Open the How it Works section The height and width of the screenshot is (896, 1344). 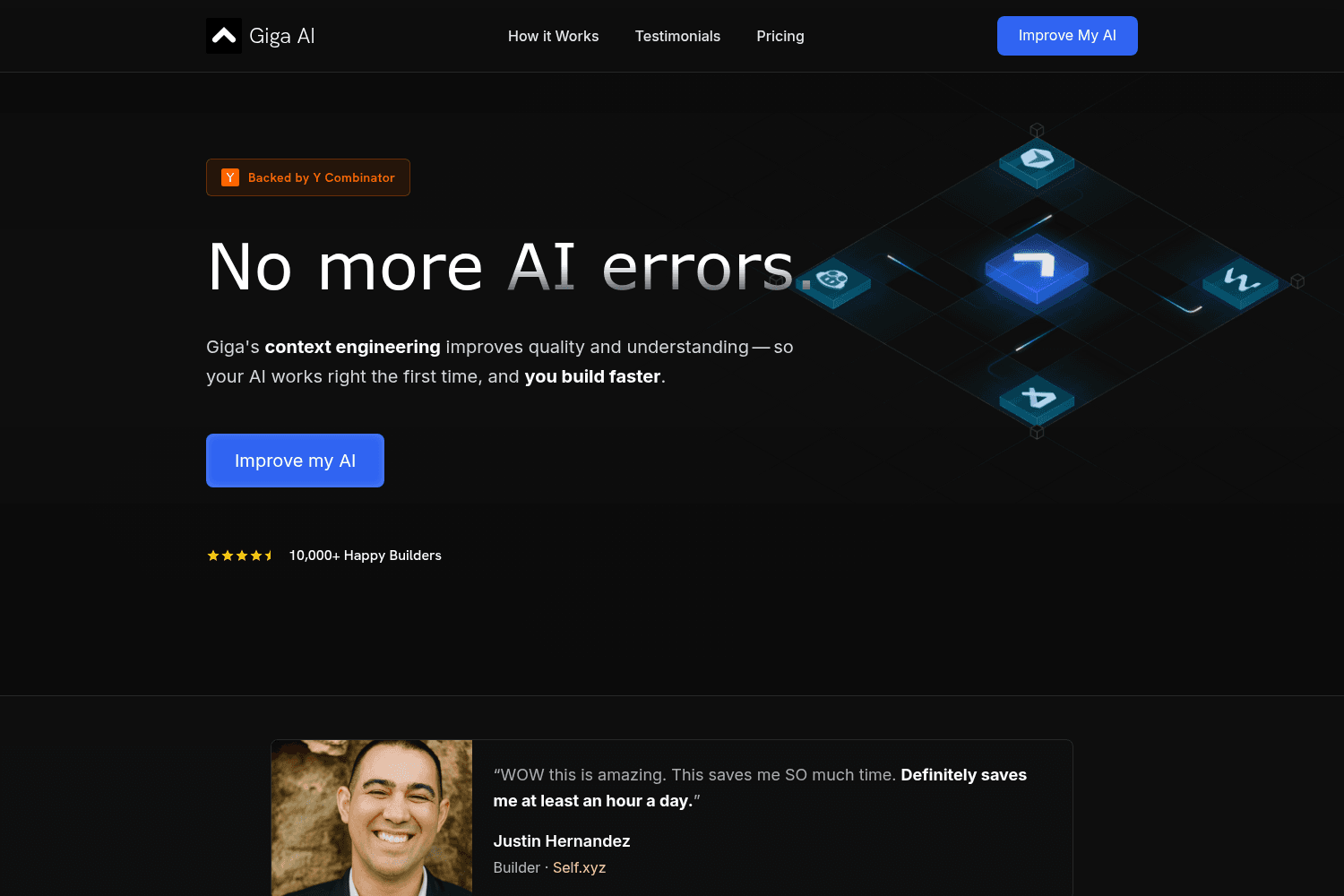coord(553,36)
